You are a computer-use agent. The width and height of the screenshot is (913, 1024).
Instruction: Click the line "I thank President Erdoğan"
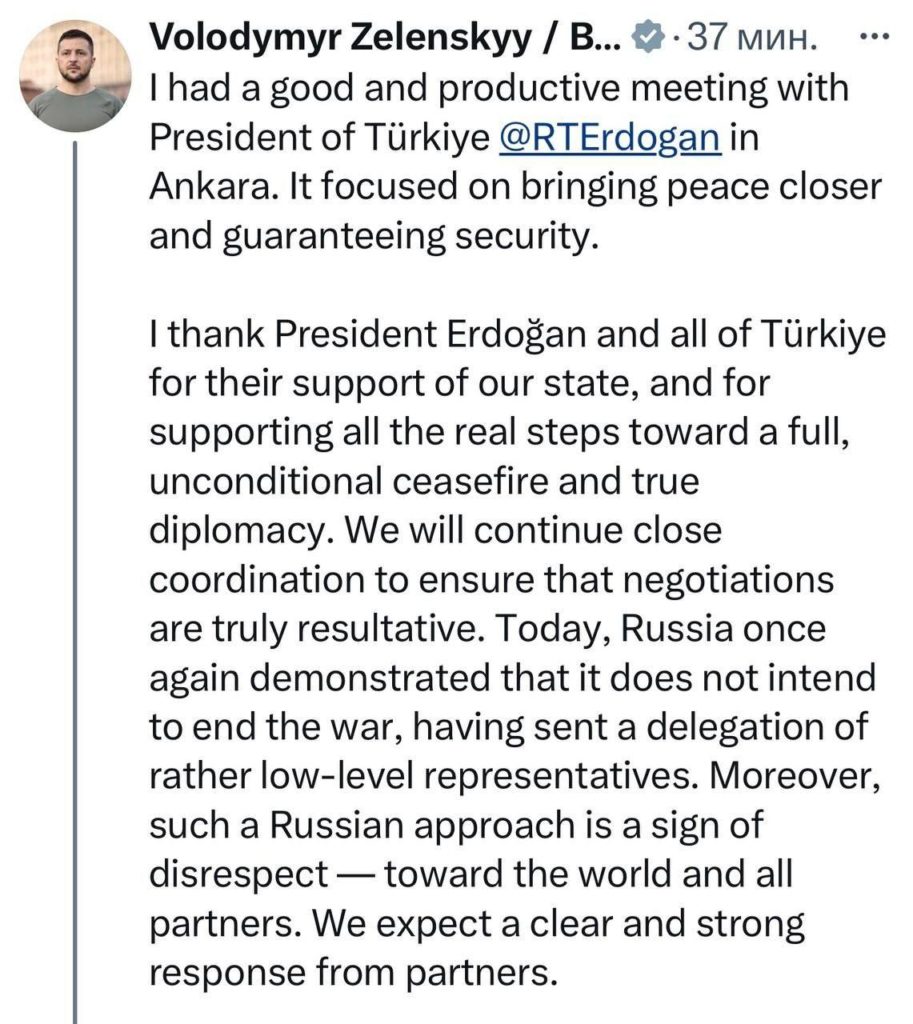pyautogui.click(x=517, y=335)
